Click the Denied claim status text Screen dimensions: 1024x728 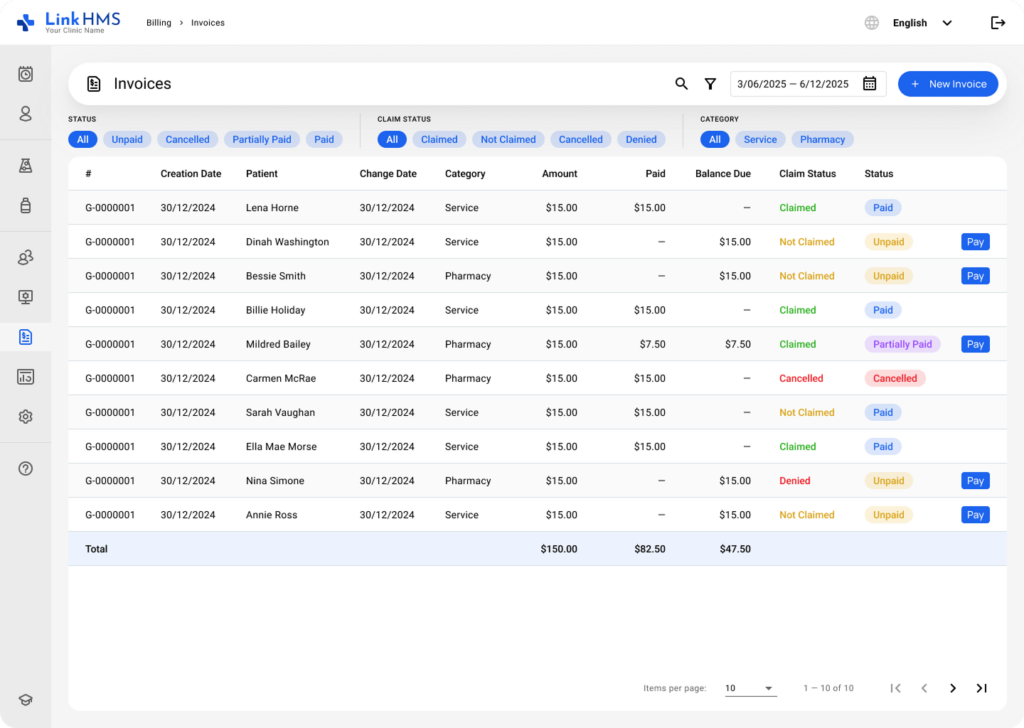(x=794, y=481)
